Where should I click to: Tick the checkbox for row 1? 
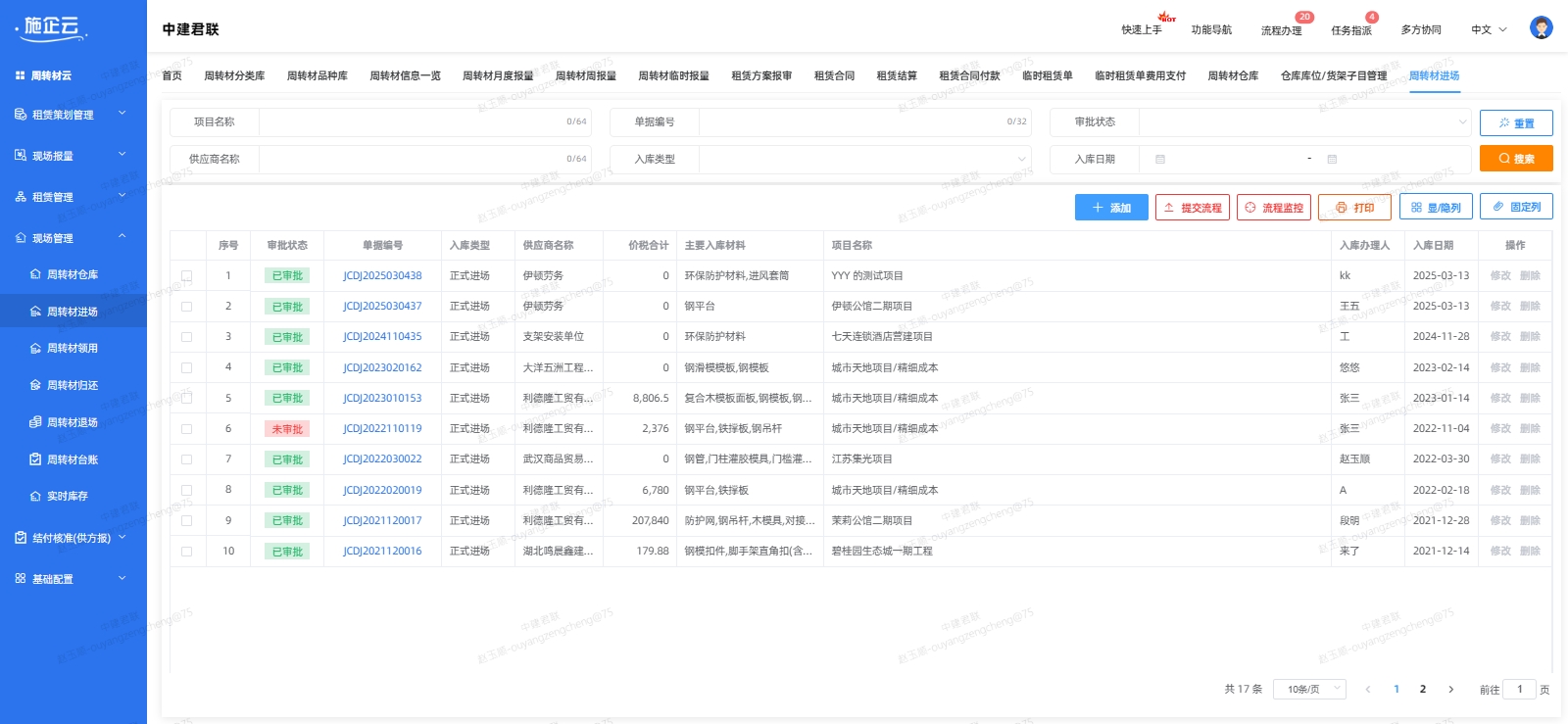click(186, 276)
